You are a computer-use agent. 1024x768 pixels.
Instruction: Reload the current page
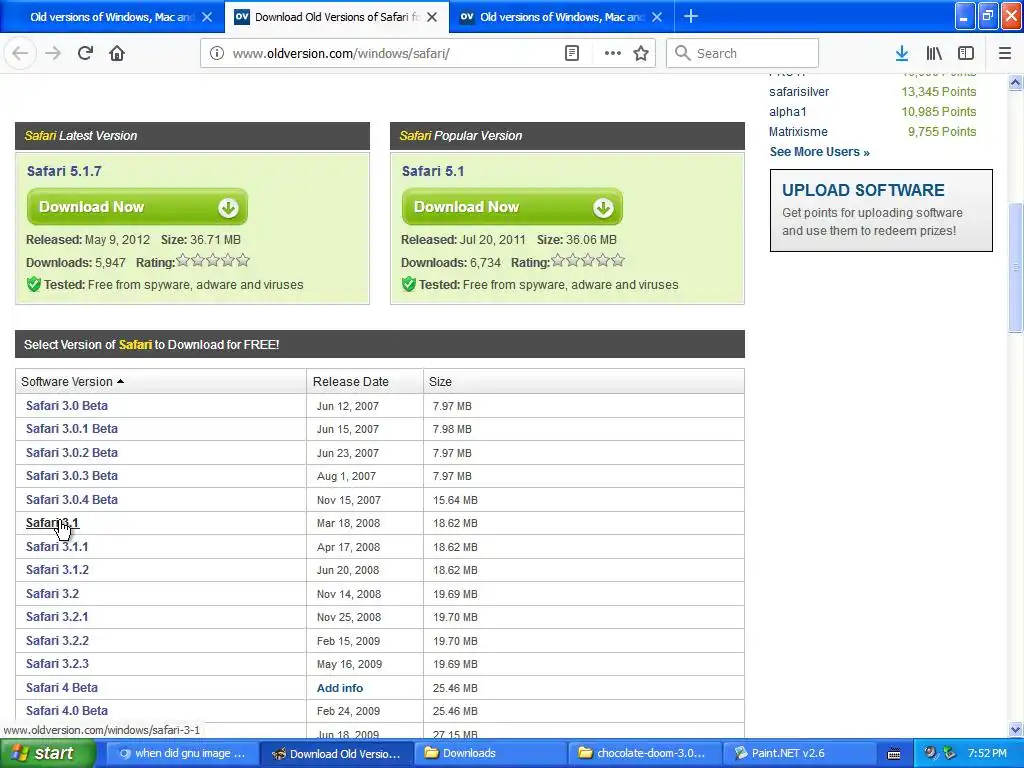tap(86, 53)
